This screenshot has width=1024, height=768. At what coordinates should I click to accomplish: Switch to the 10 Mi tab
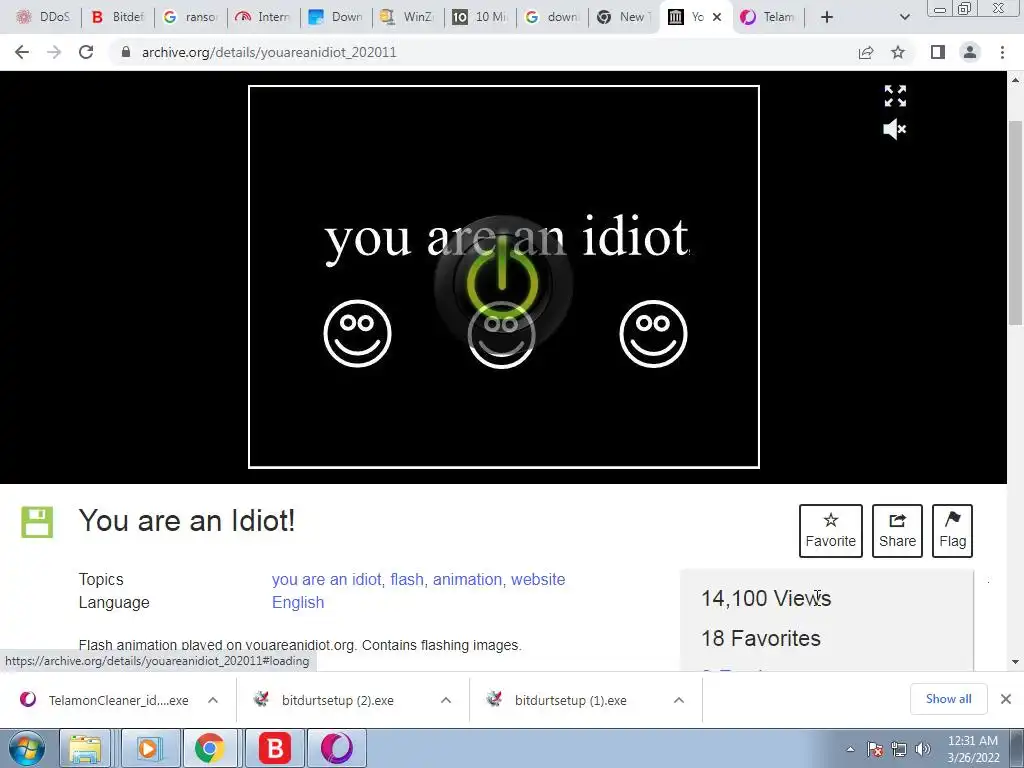(481, 17)
